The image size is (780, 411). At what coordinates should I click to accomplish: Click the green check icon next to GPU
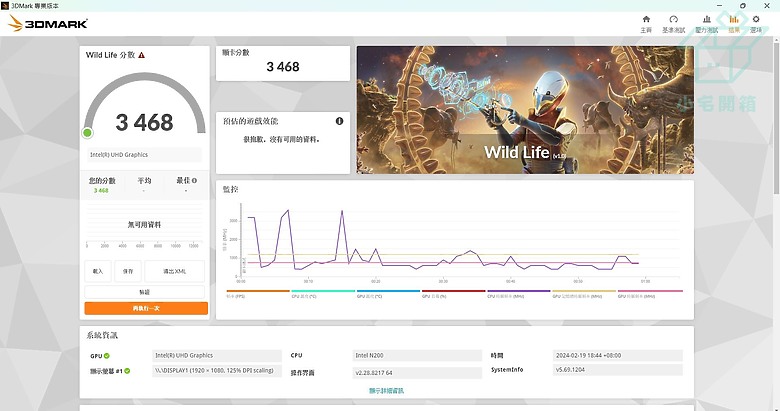(x=107, y=356)
